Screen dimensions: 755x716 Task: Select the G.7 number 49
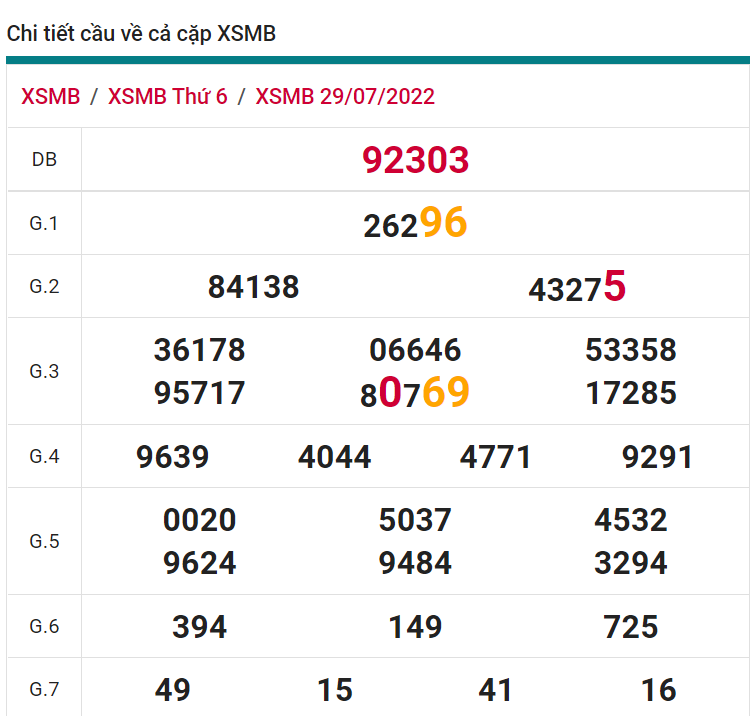tap(173, 689)
